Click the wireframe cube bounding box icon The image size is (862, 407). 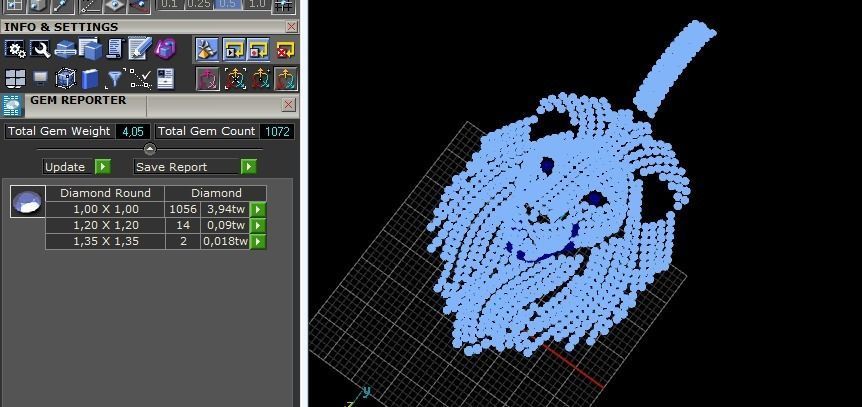pos(65,79)
